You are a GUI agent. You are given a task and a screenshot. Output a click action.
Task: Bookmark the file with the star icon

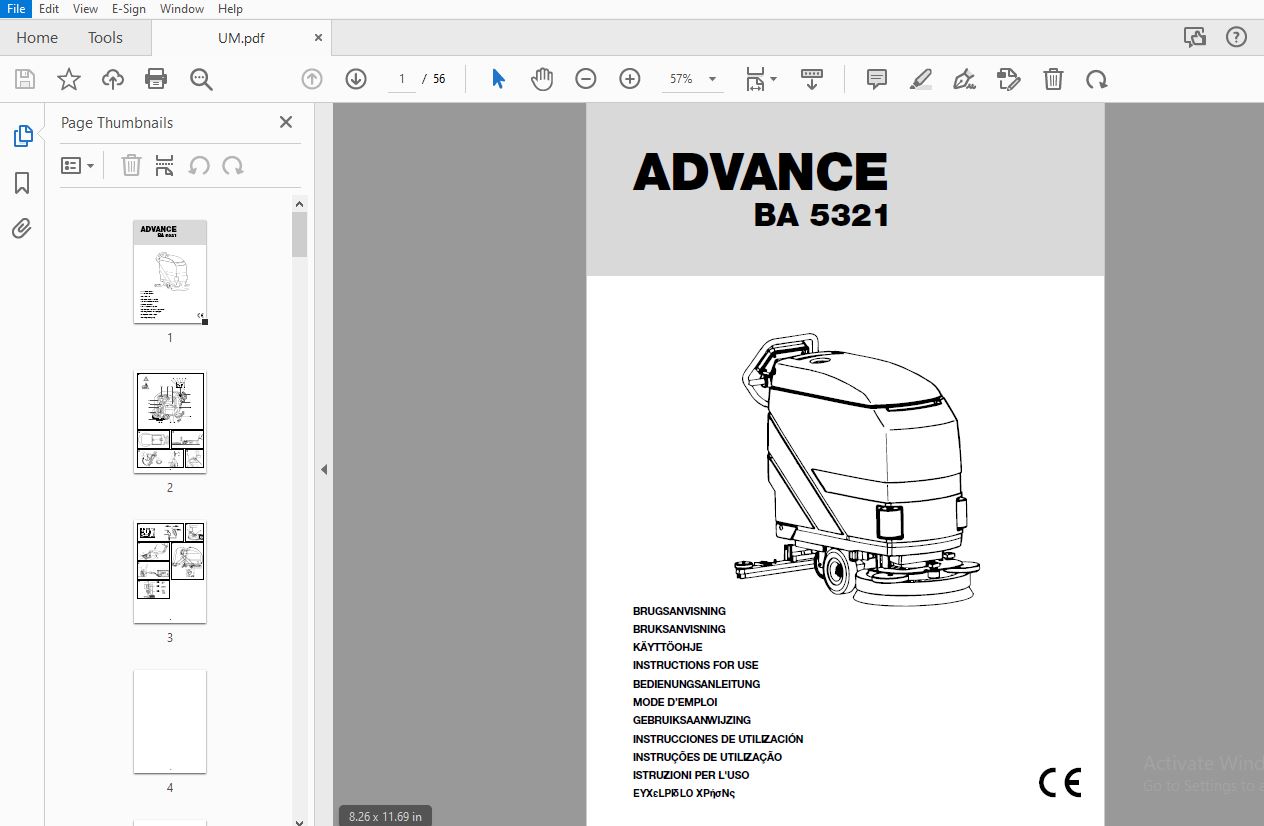pos(68,80)
